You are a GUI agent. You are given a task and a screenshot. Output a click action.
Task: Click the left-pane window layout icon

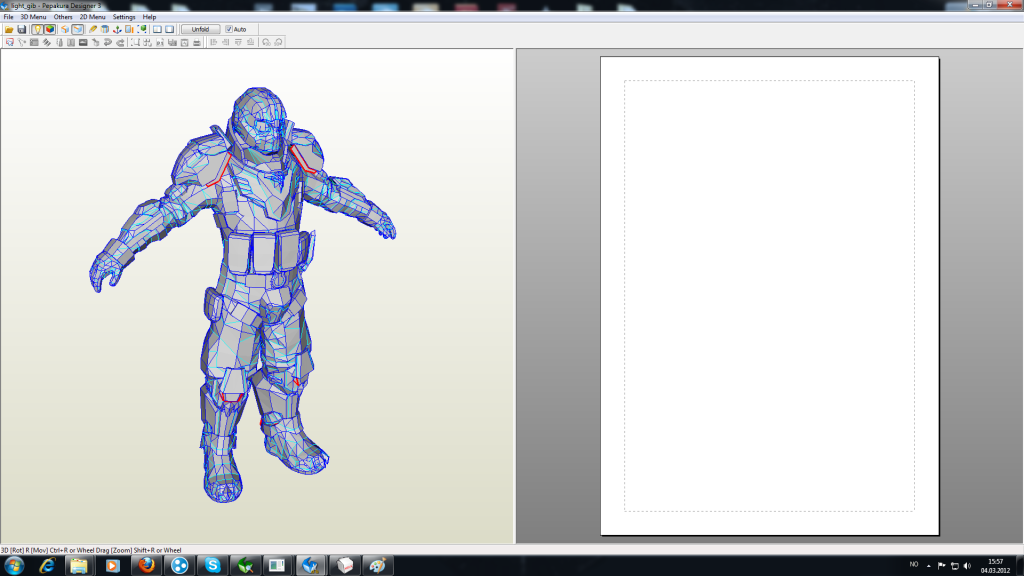[157, 29]
